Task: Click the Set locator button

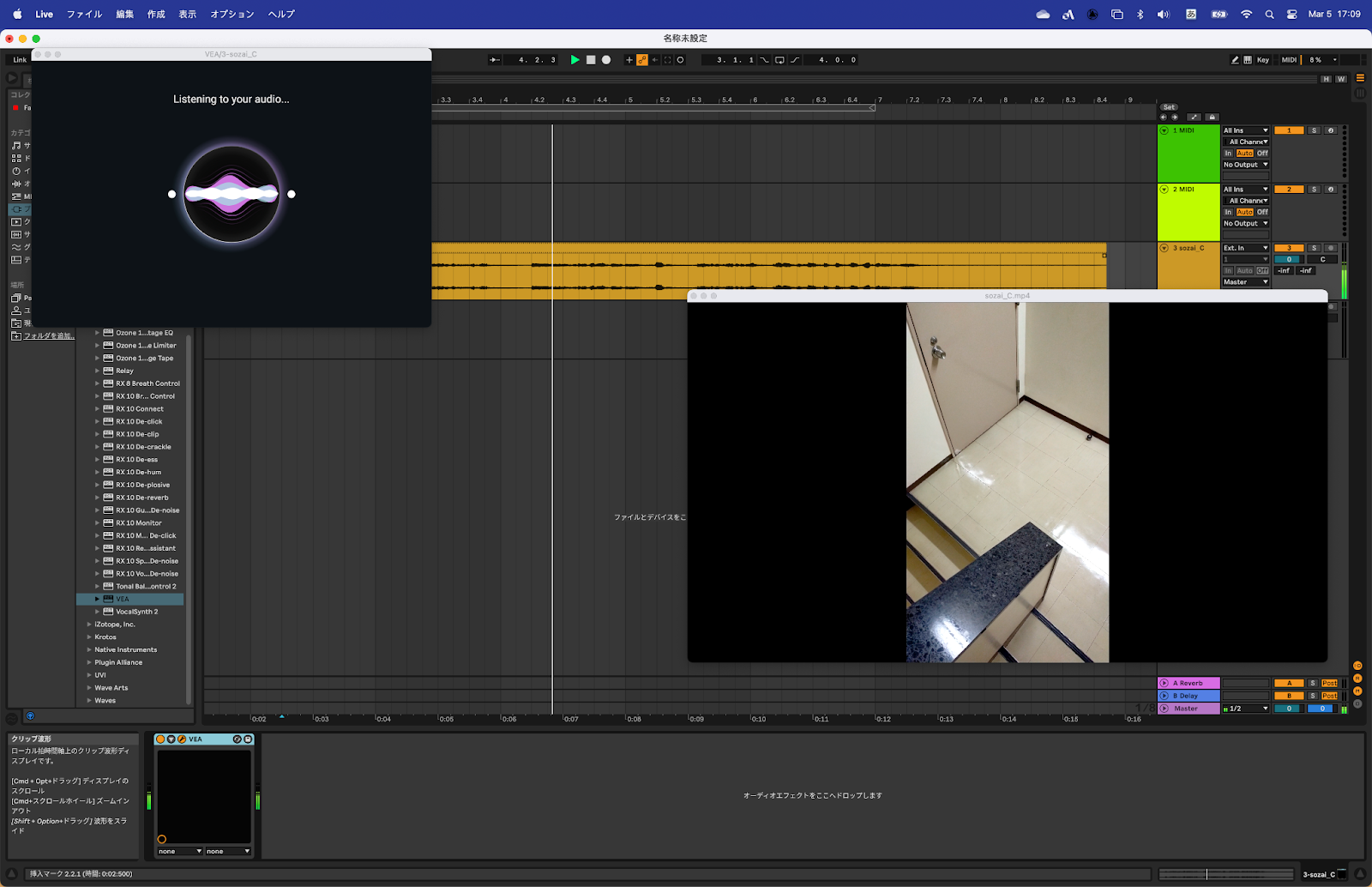Action: pyautogui.click(x=1169, y=107)
